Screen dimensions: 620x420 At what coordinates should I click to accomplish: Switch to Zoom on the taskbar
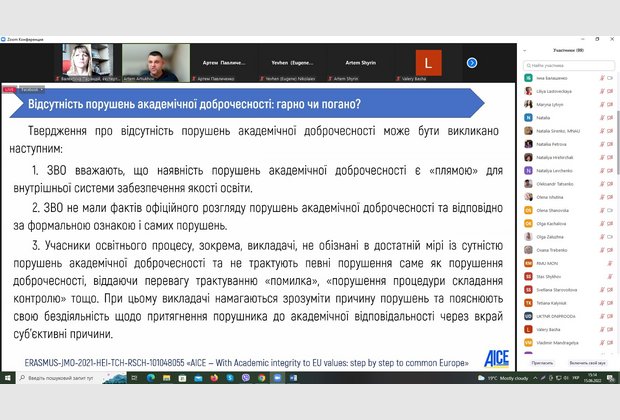coord(278,378)
